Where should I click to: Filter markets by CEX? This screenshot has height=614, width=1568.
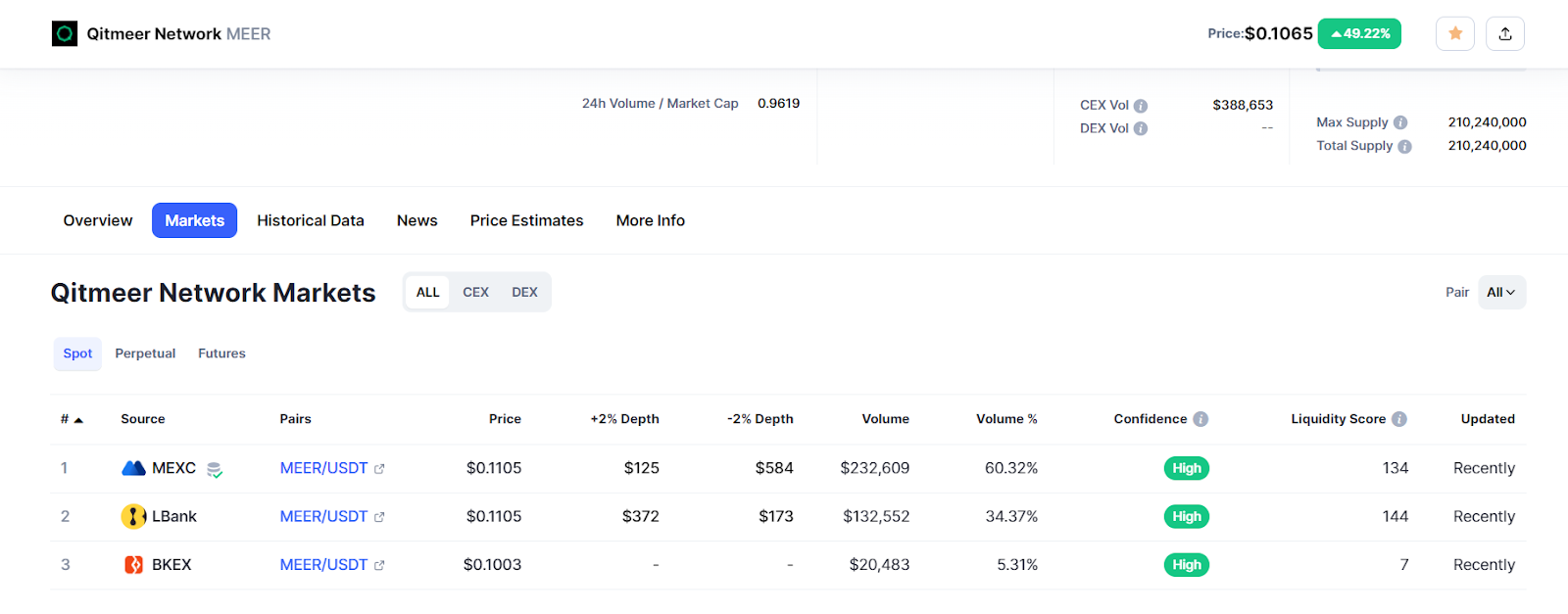pos(475,292)
